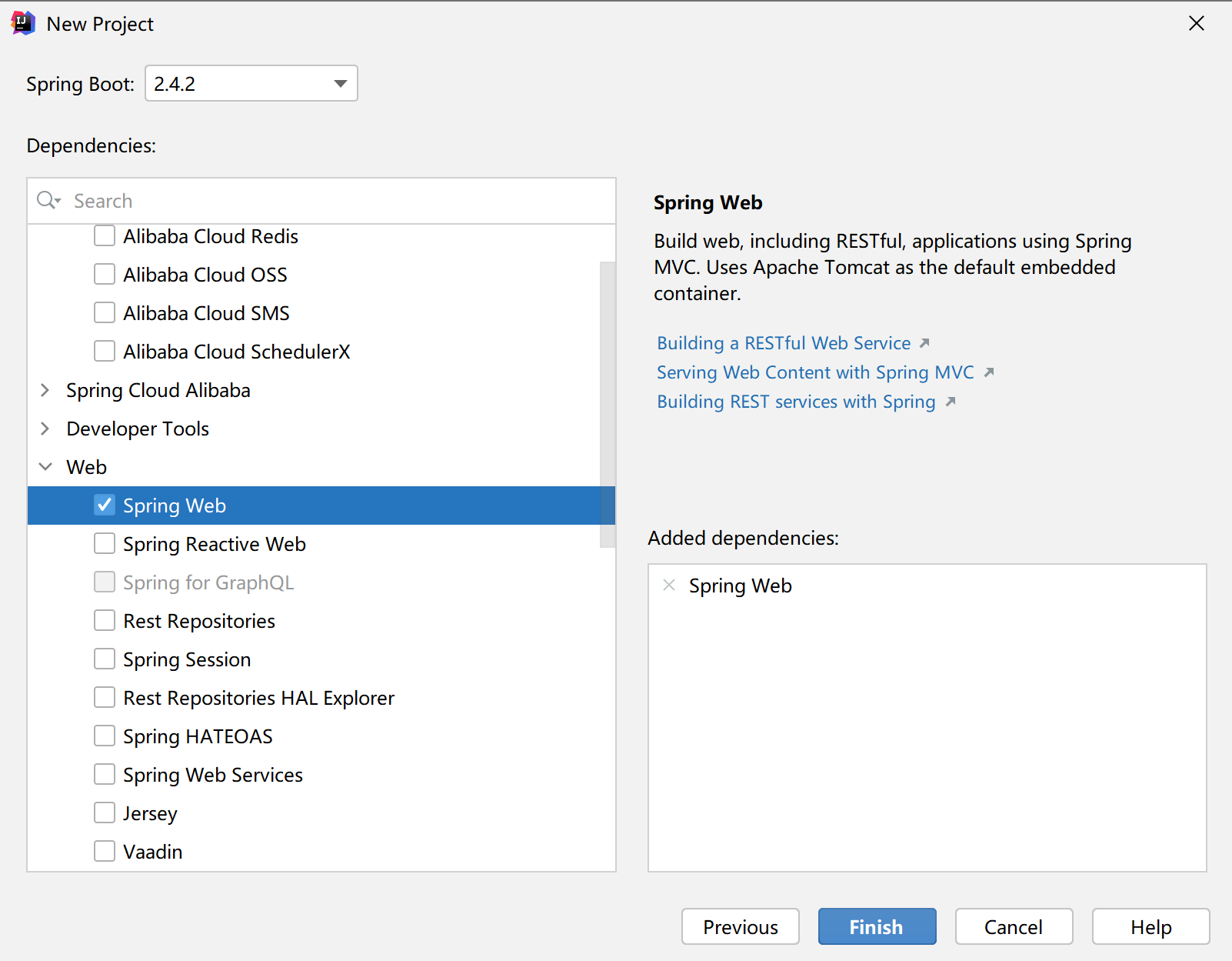The image size is (1232, 961).
Task: Select Spring Cloud Alibaba node label
Action: [x=158, y=390]
